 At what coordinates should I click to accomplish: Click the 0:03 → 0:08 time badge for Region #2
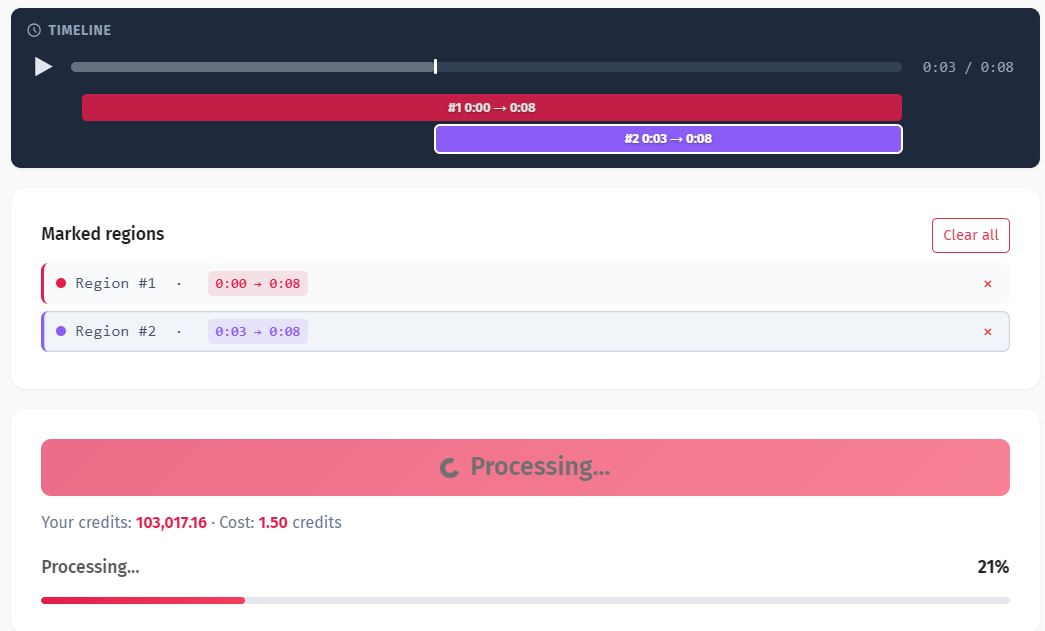257,332
